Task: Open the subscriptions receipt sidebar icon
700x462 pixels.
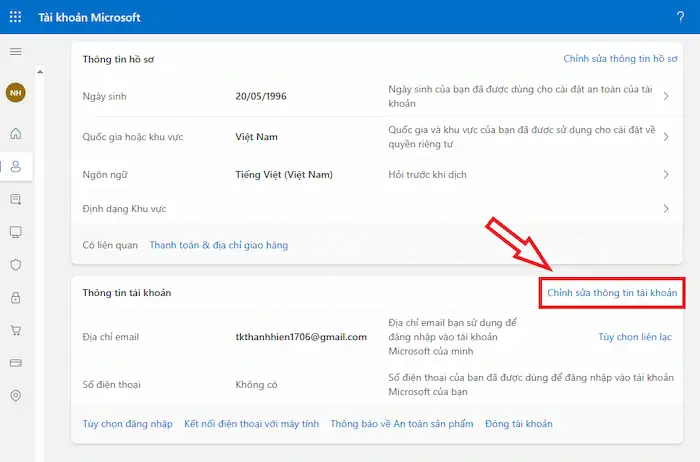Action: (16, 199)
